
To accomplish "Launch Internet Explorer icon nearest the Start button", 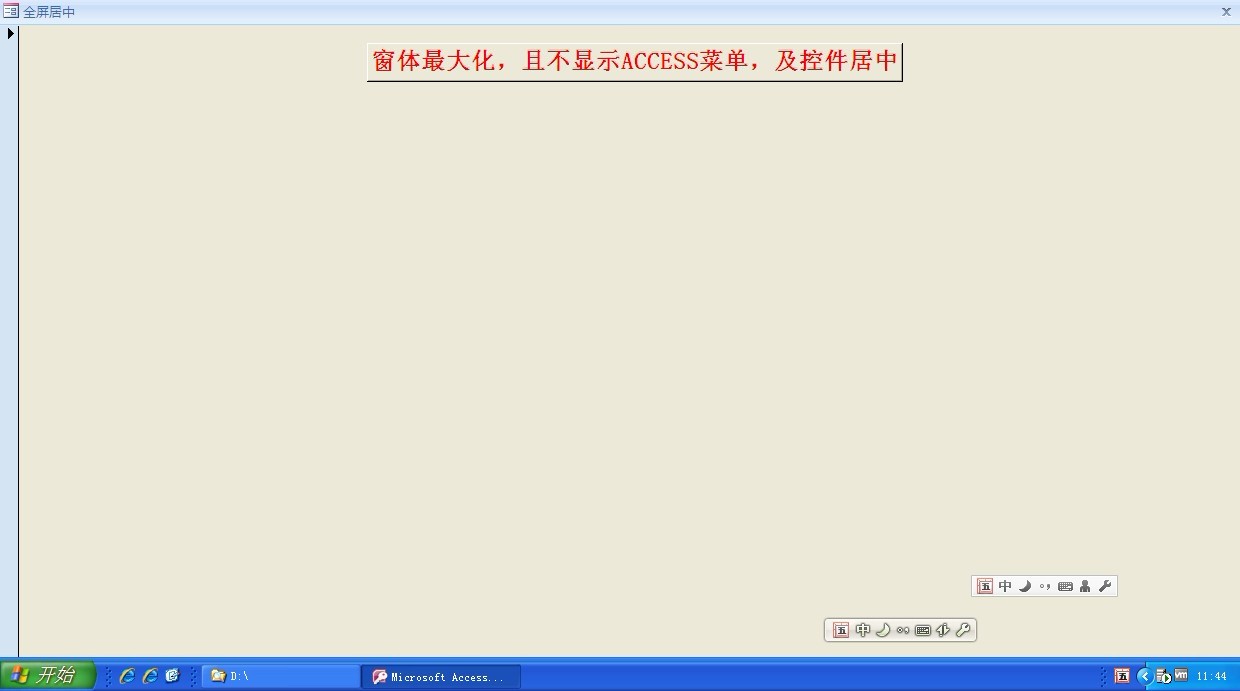I will click(127, 676).
